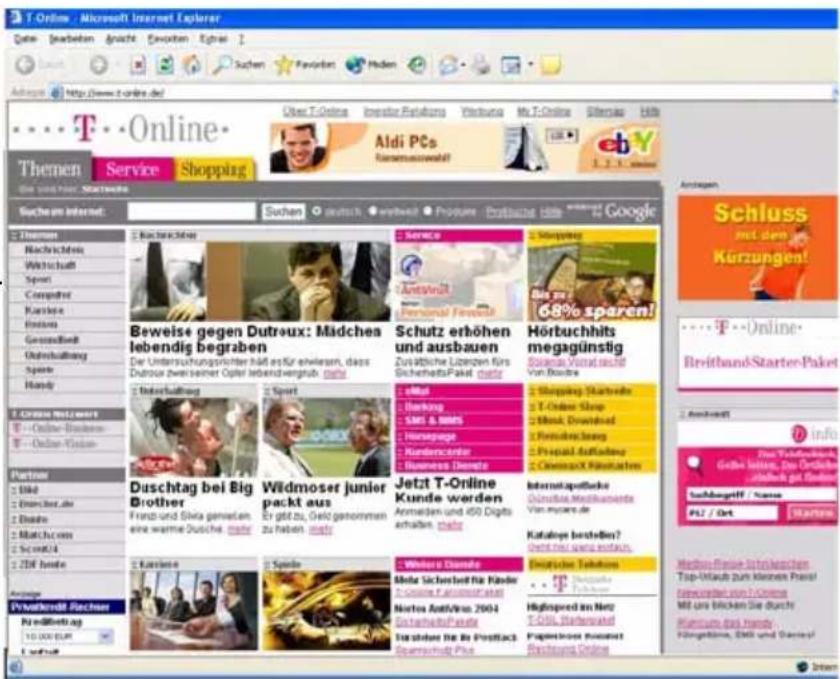
Task: Click the Forward arrow toolbar button
Action: coord(99,65)
